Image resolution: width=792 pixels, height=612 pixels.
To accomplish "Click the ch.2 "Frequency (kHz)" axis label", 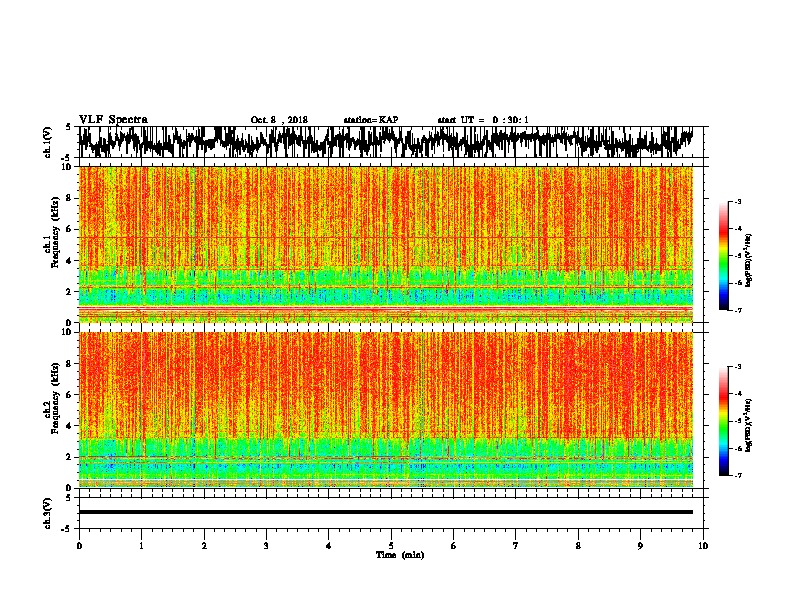I will 55,398.
